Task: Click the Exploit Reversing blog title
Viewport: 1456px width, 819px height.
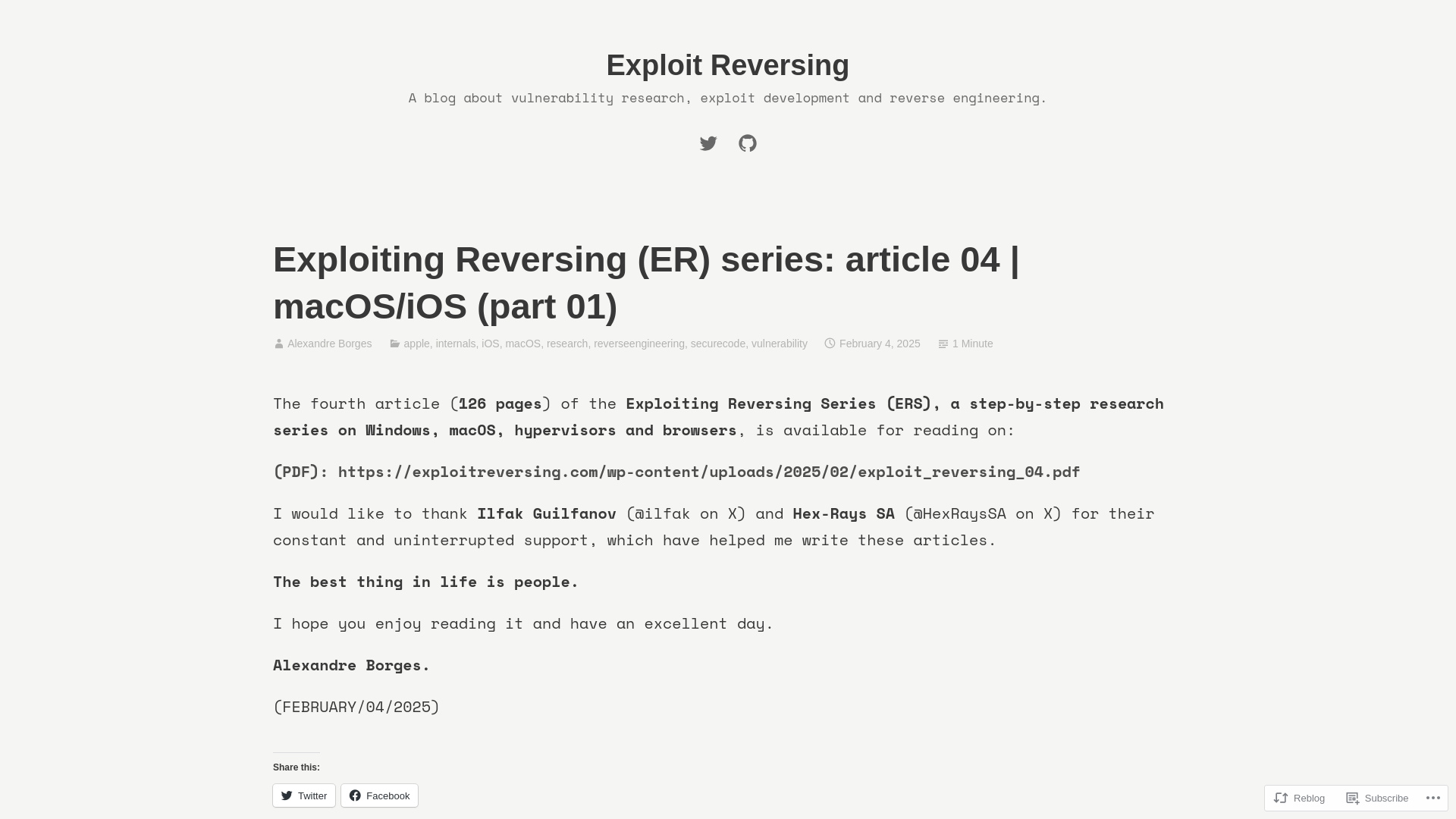Action: pos(728,65)
